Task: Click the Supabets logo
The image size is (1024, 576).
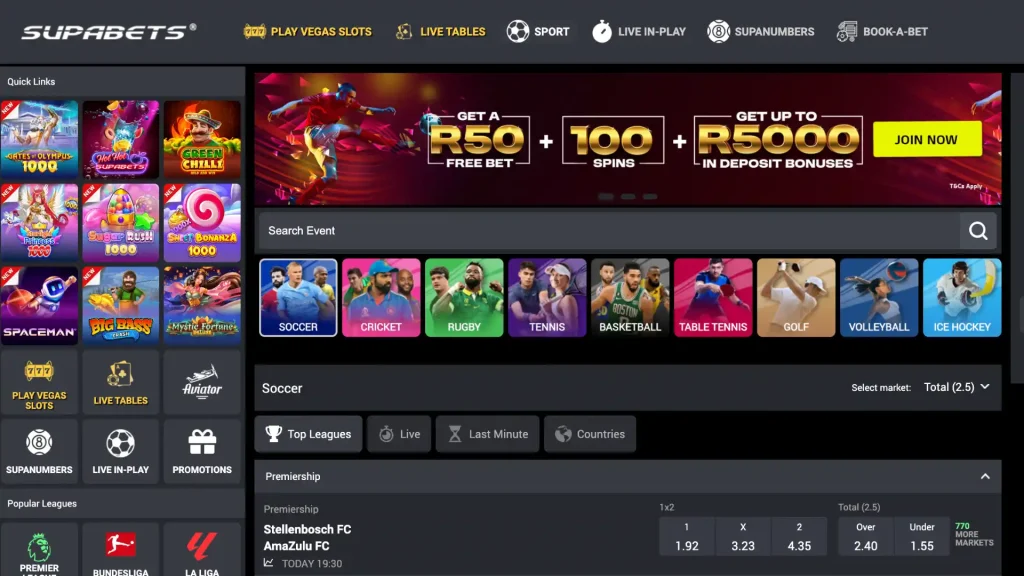Action: click(x=108, y=31)
